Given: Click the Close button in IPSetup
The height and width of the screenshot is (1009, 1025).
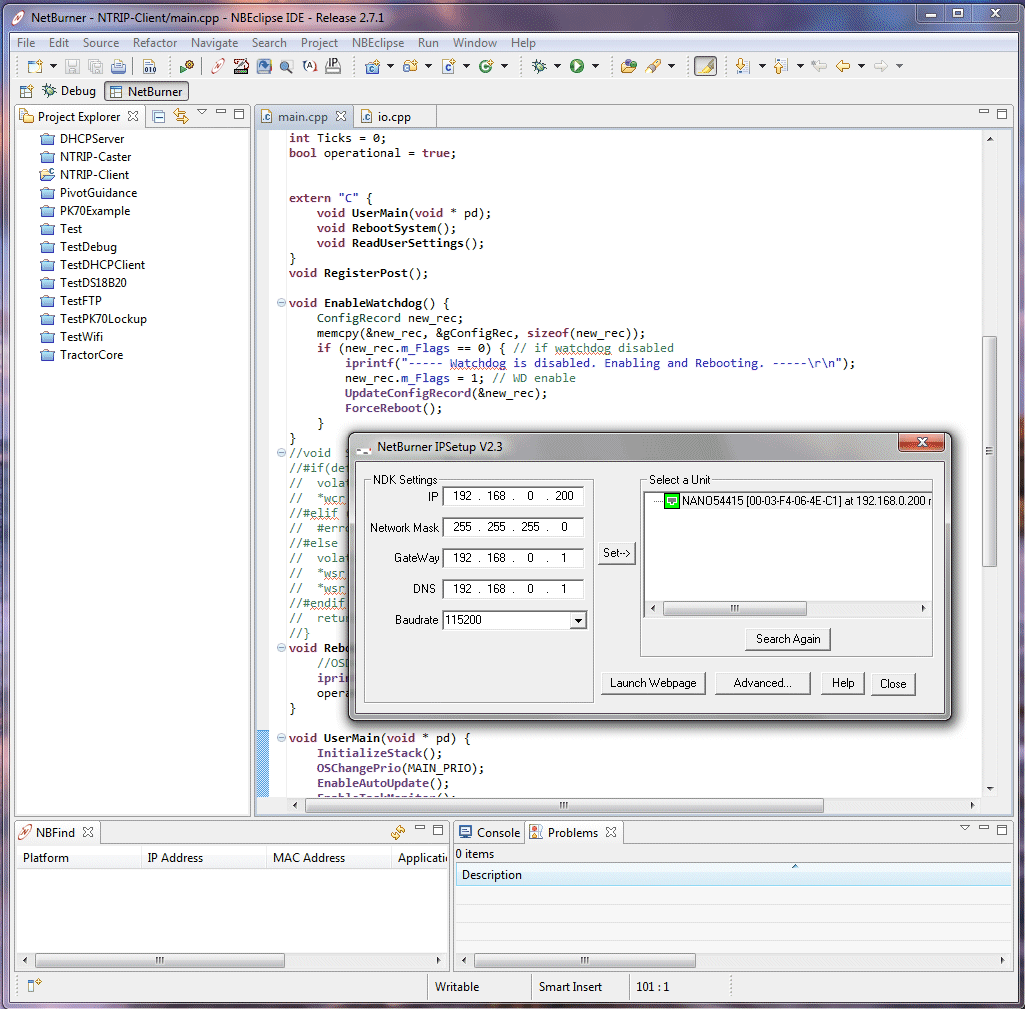Looking at the screenshot, I should (x=893, y=684).
